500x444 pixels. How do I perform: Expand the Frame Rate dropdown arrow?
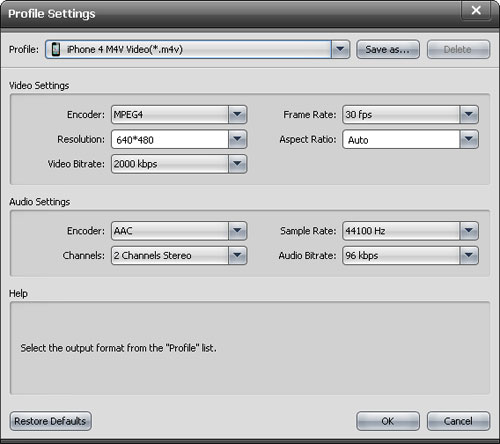[x=469, y=115]
